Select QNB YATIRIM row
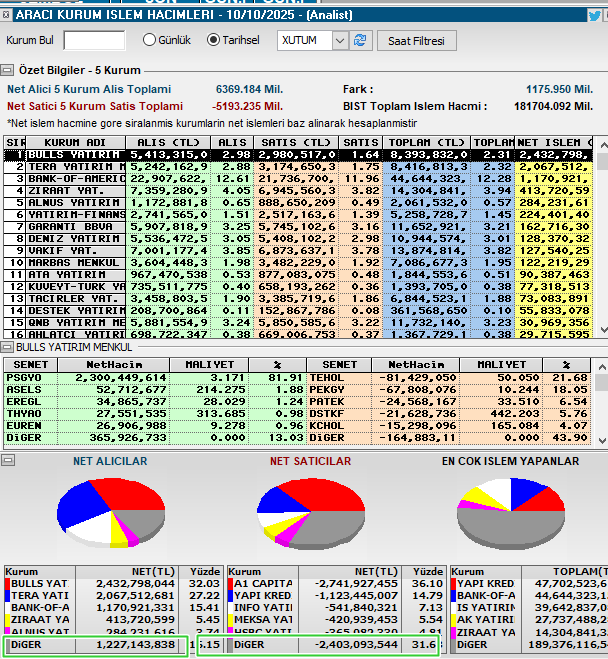This screenshot has width=608, height=659. (298, 323)
